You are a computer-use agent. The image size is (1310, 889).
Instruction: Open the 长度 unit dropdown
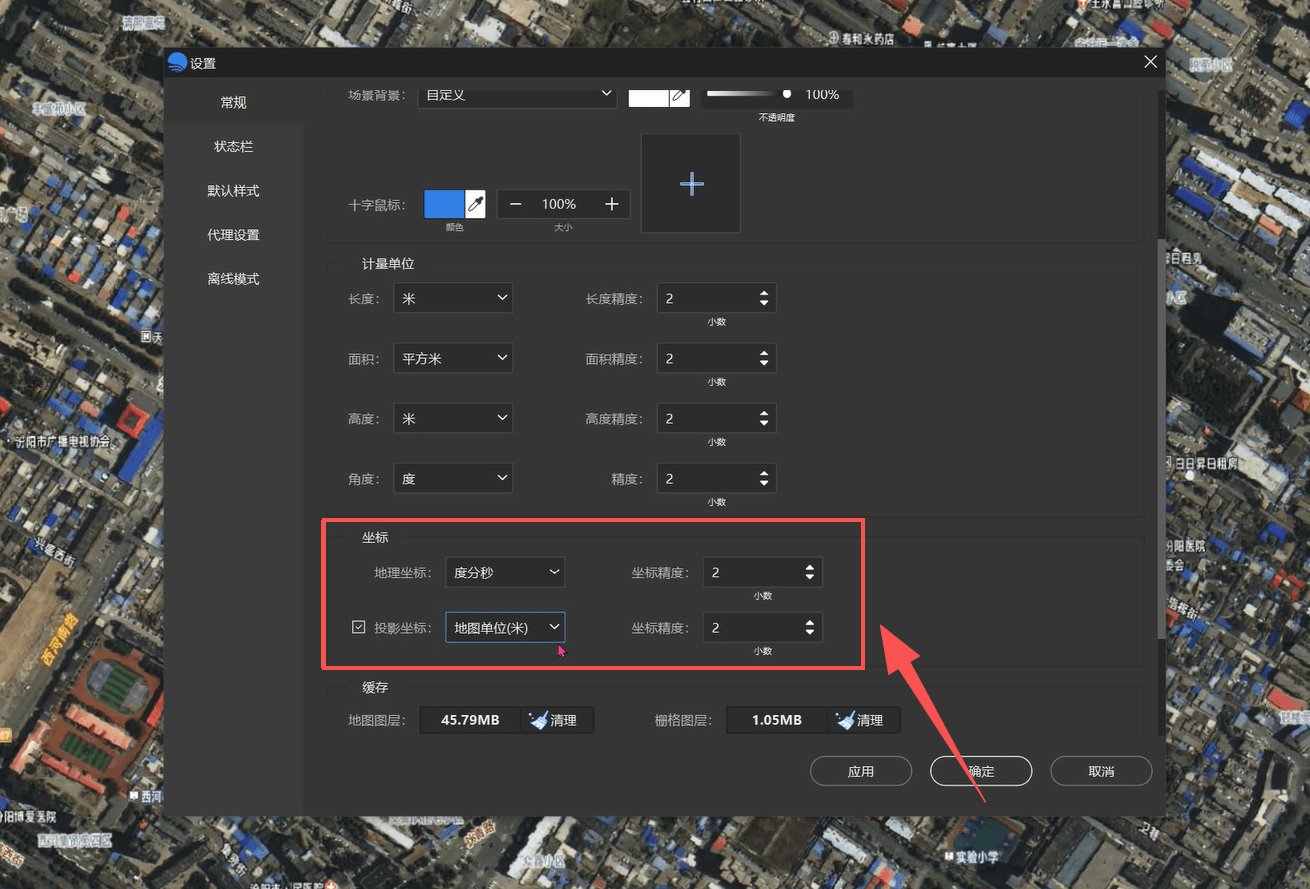[x=453, y=298]
